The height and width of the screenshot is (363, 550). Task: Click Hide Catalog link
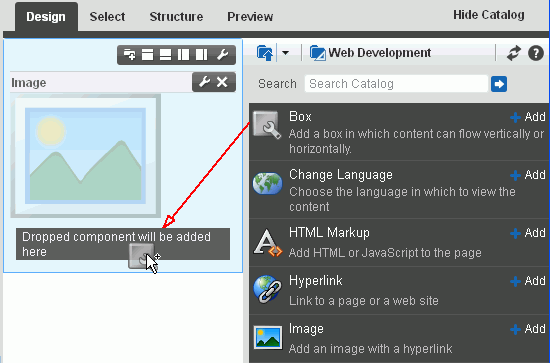[489, 15]
